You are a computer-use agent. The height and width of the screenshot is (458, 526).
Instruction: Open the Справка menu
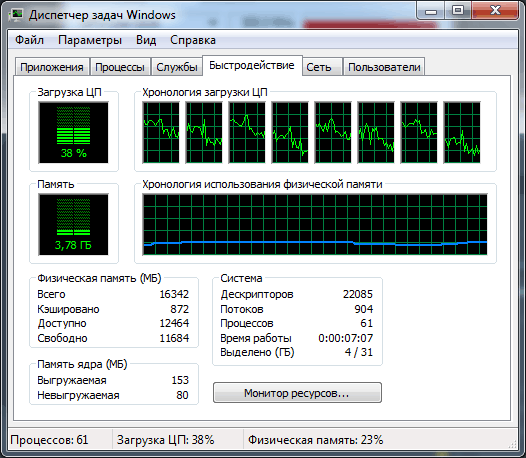193,40
